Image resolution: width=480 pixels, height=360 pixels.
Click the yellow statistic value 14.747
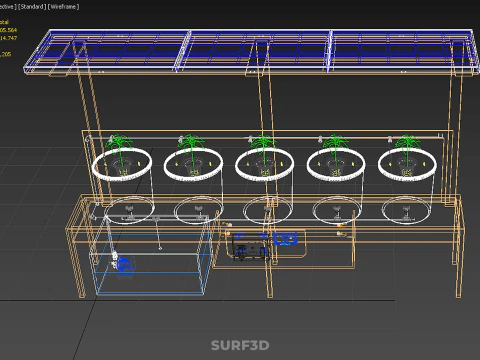(x=8, y=38)
